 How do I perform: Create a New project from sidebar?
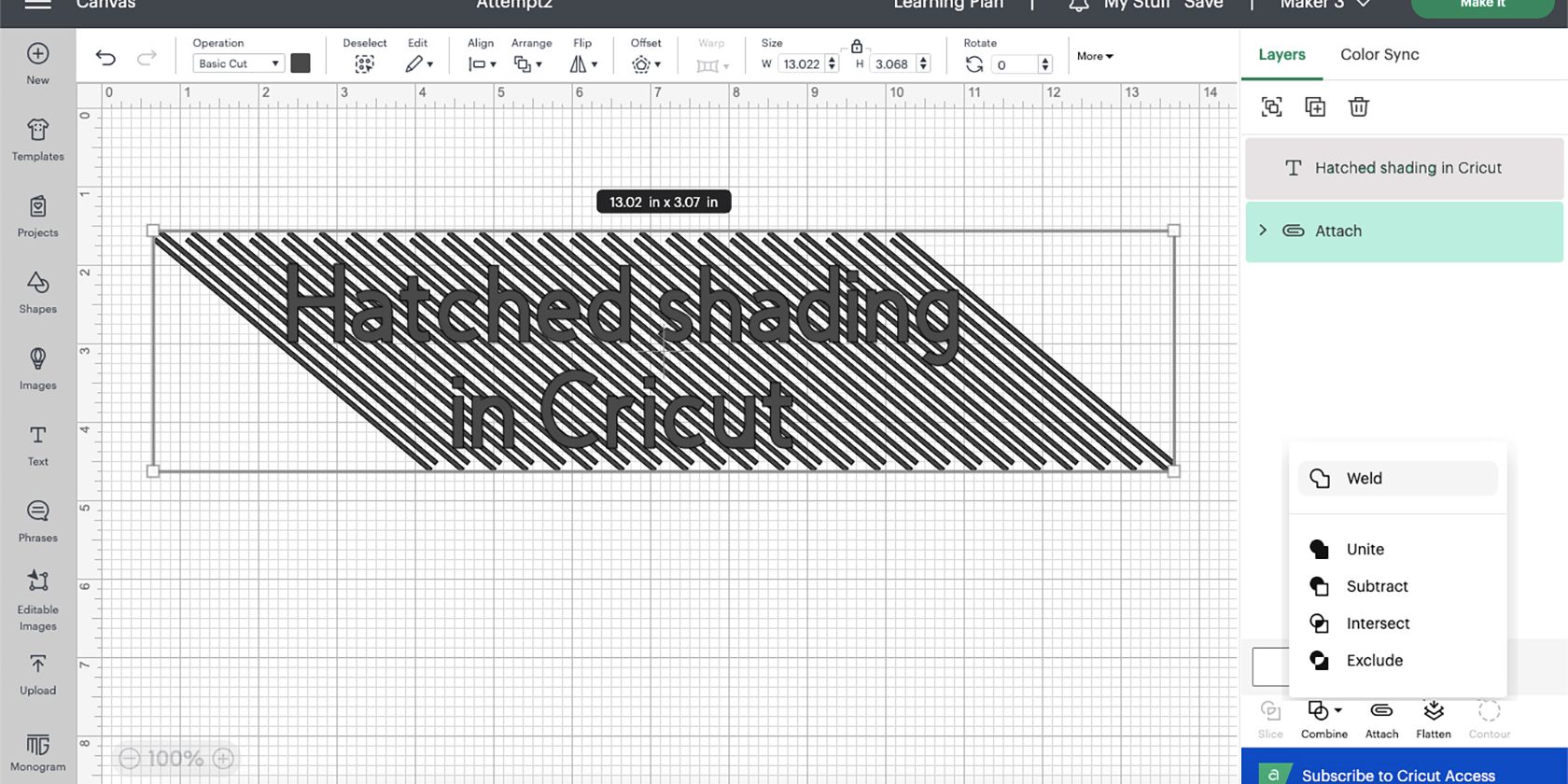click(37, 63)
